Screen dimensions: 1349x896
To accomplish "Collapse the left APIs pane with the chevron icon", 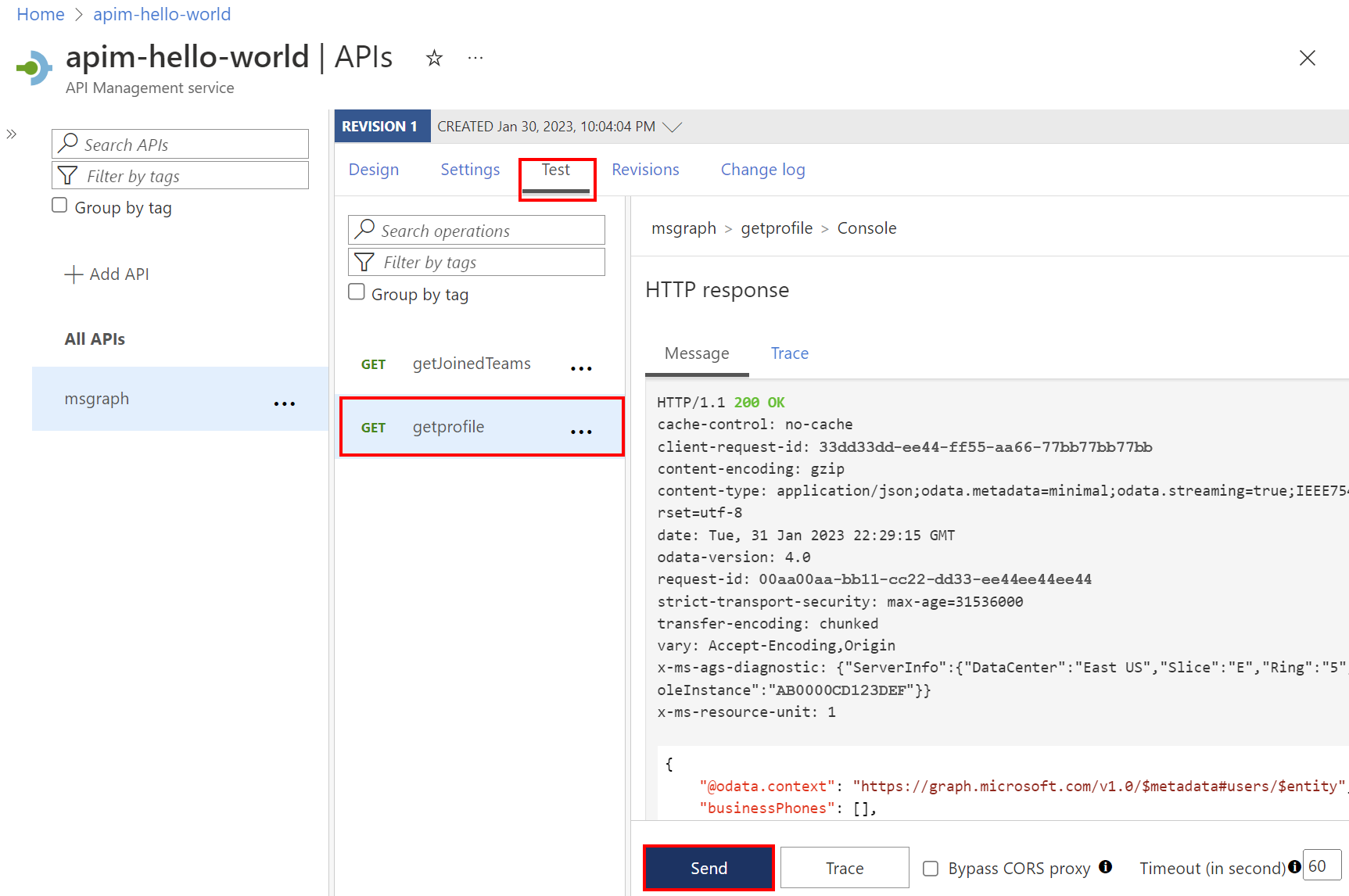I will [11, 133].
